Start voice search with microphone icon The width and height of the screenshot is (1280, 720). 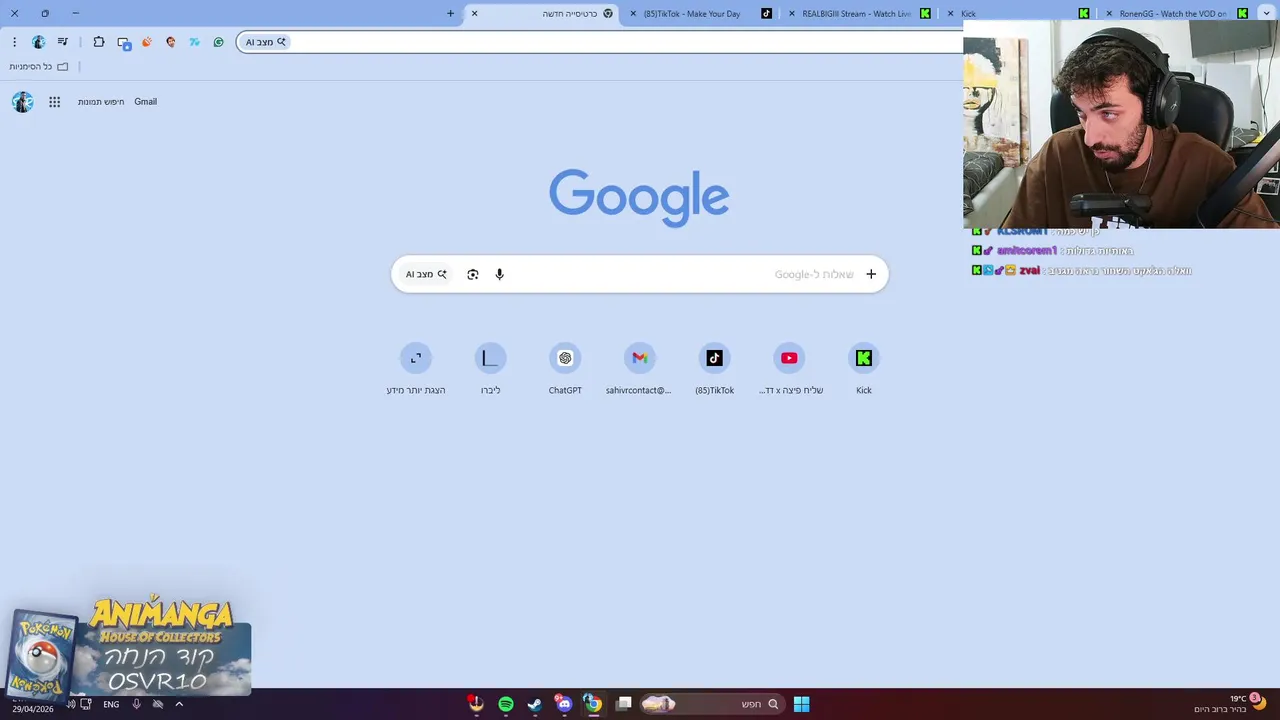coord(500,274)
